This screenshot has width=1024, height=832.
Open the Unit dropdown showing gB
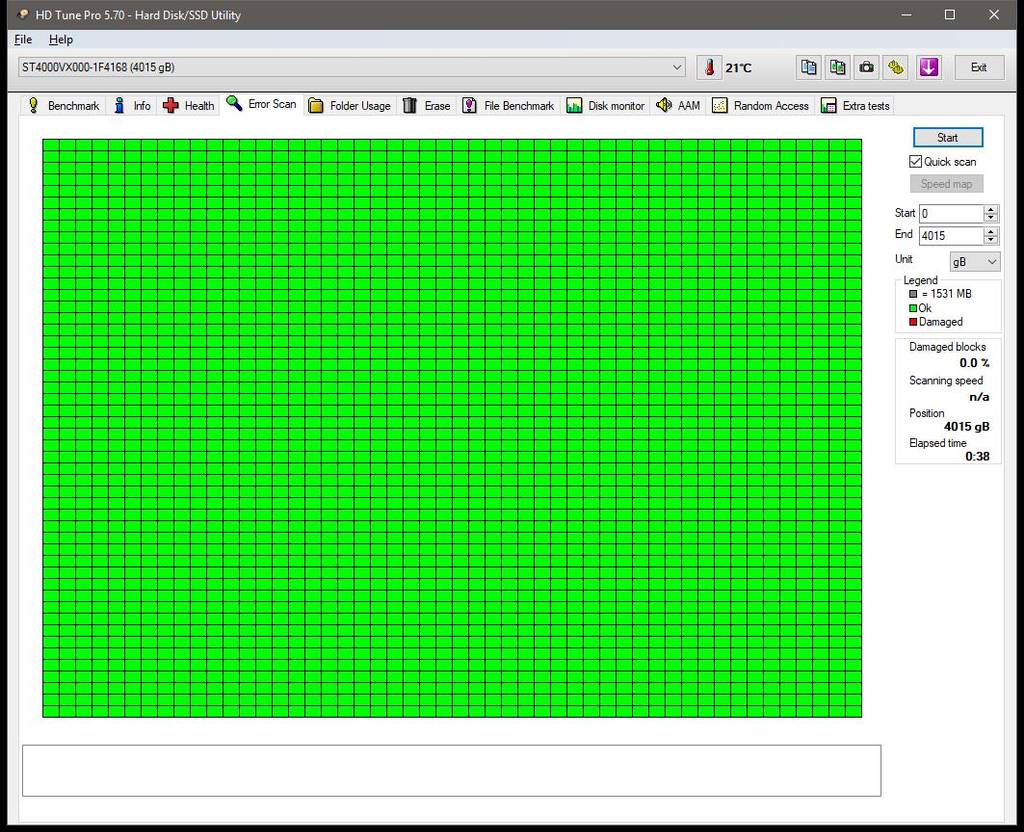(974, 261)
